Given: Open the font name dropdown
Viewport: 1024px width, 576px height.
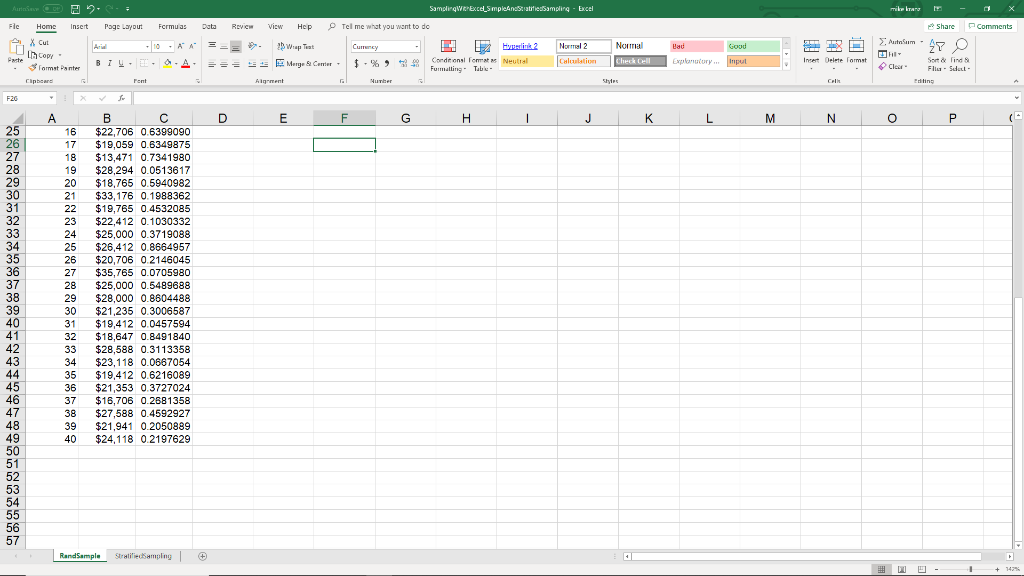Looking at the screenshot, I should pyautogui.click(x=147, y=46).
